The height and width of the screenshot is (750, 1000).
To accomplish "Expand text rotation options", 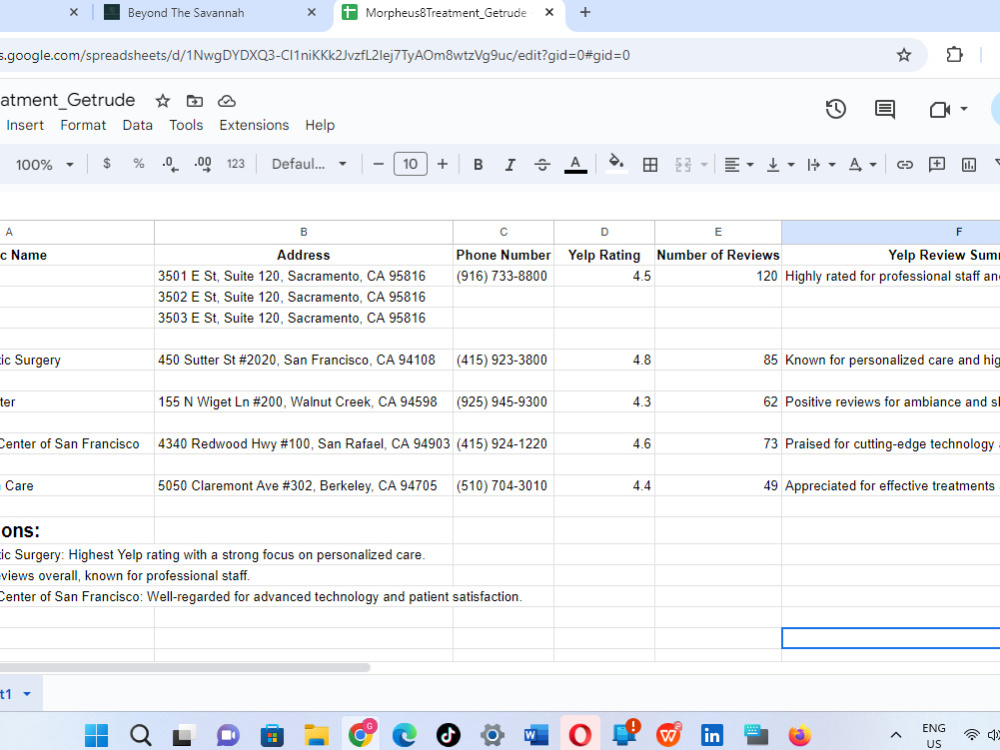I will tap(873, 165).
